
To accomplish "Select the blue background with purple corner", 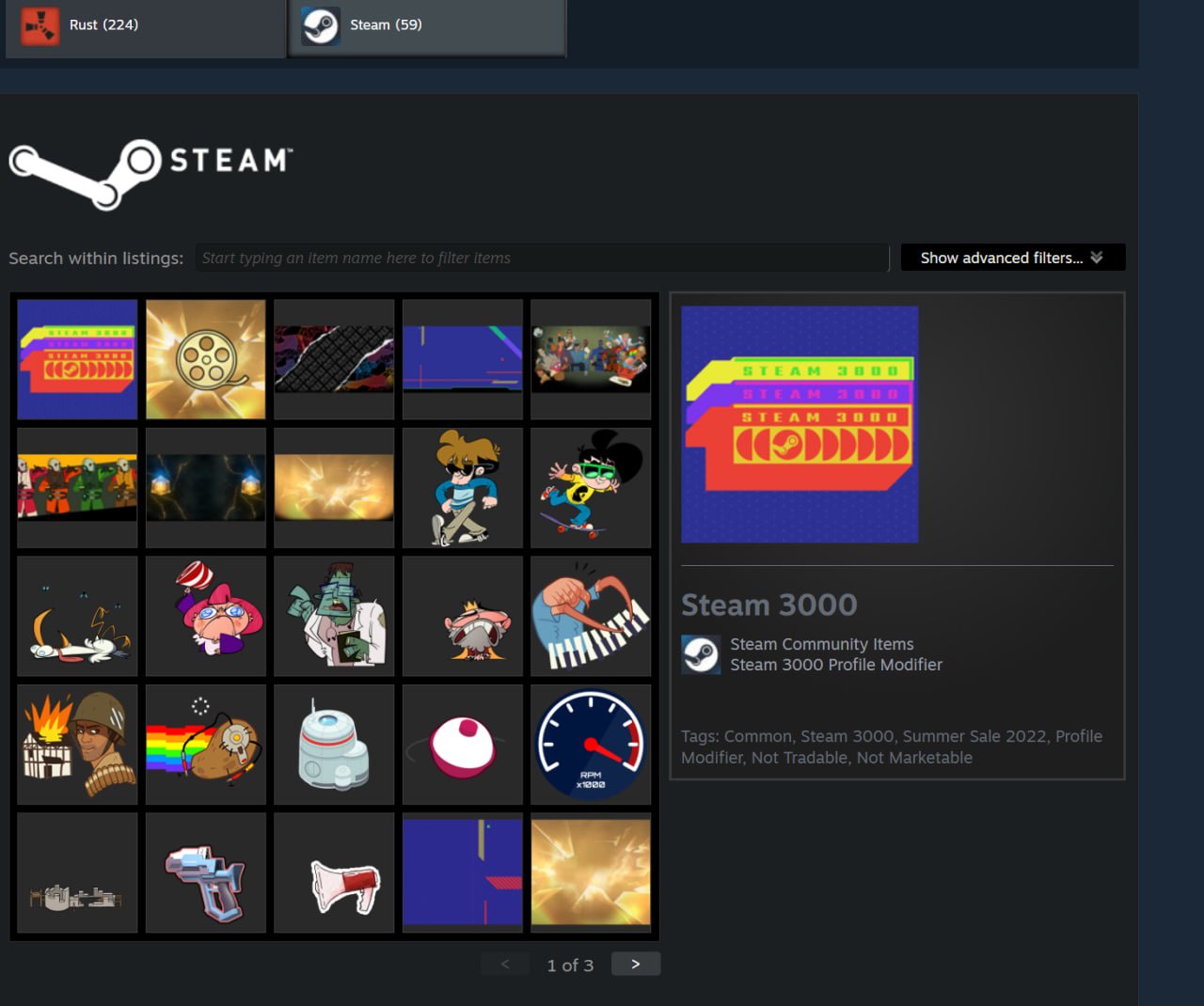I will pos(463,359).
